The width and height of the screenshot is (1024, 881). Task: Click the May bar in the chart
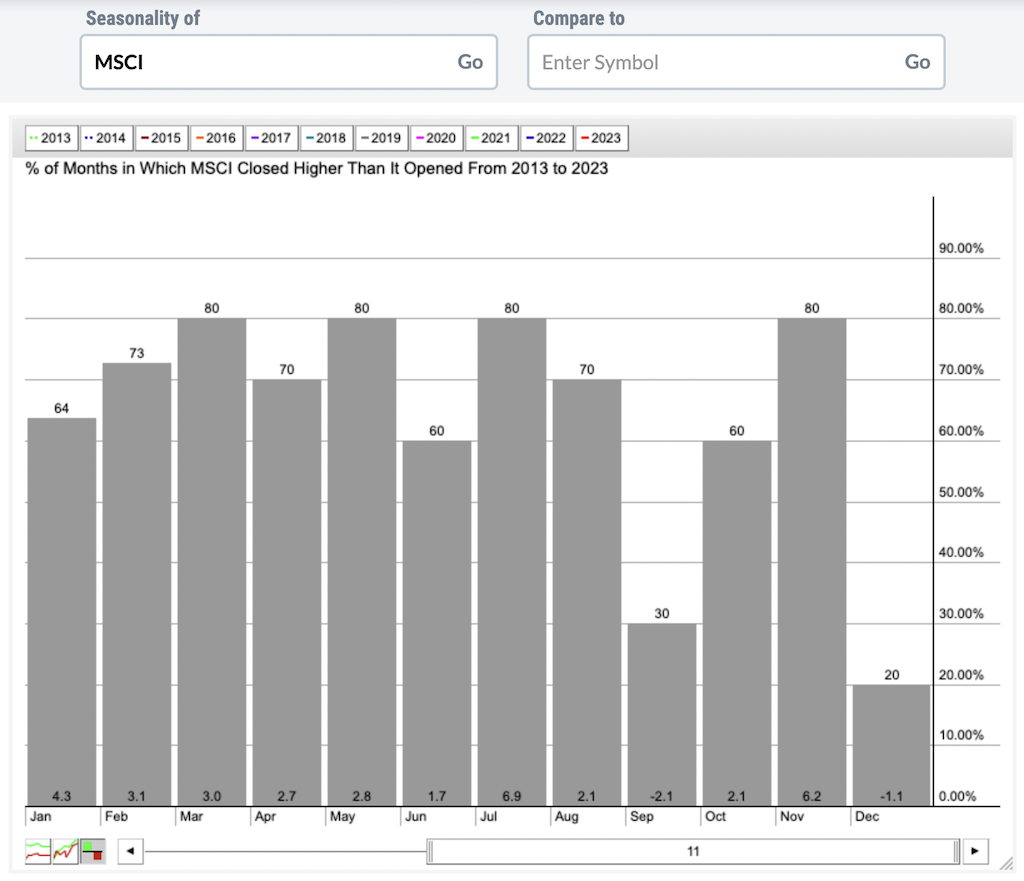click(362, 562)
